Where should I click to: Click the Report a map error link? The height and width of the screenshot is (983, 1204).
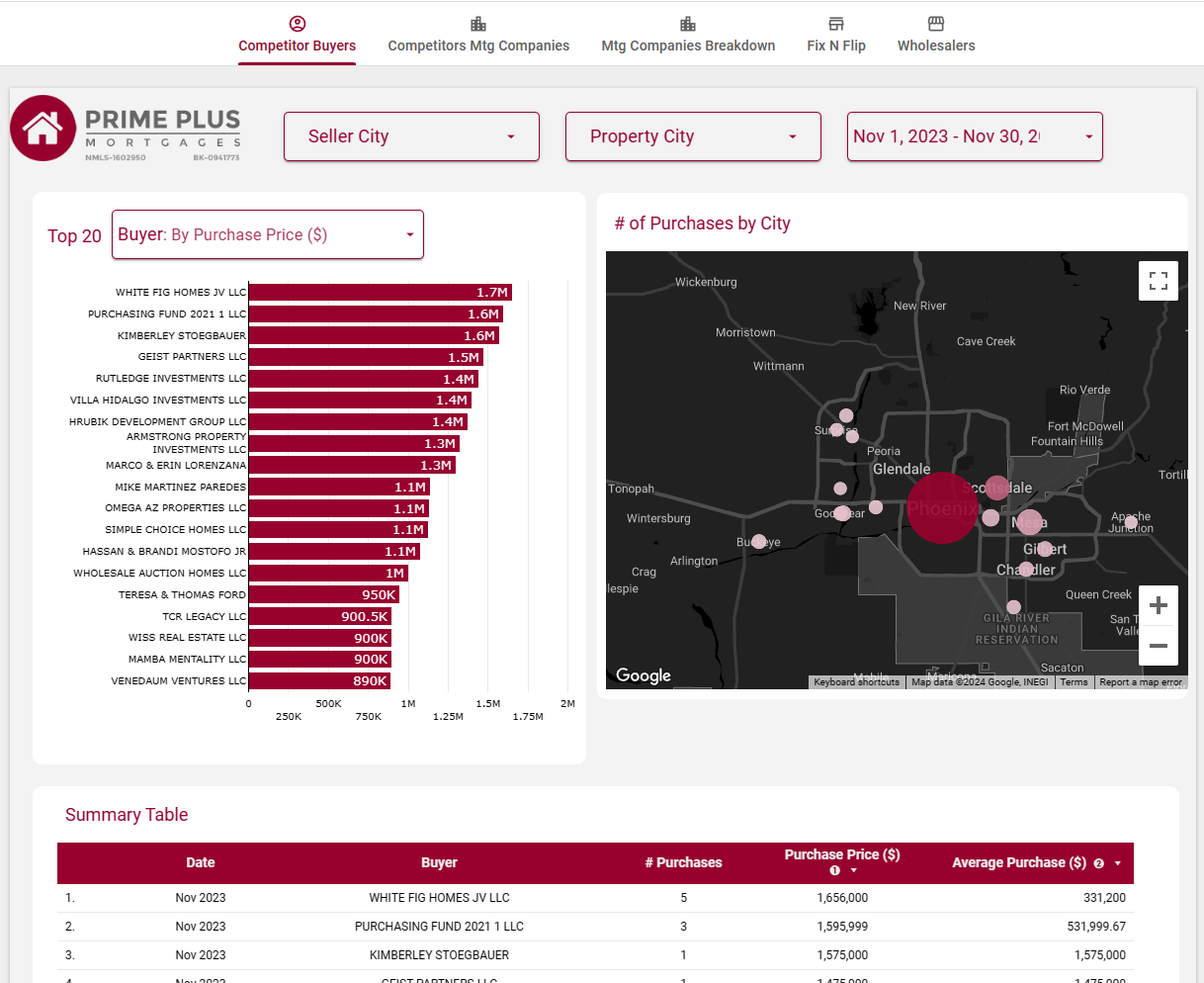point(1141,682)
